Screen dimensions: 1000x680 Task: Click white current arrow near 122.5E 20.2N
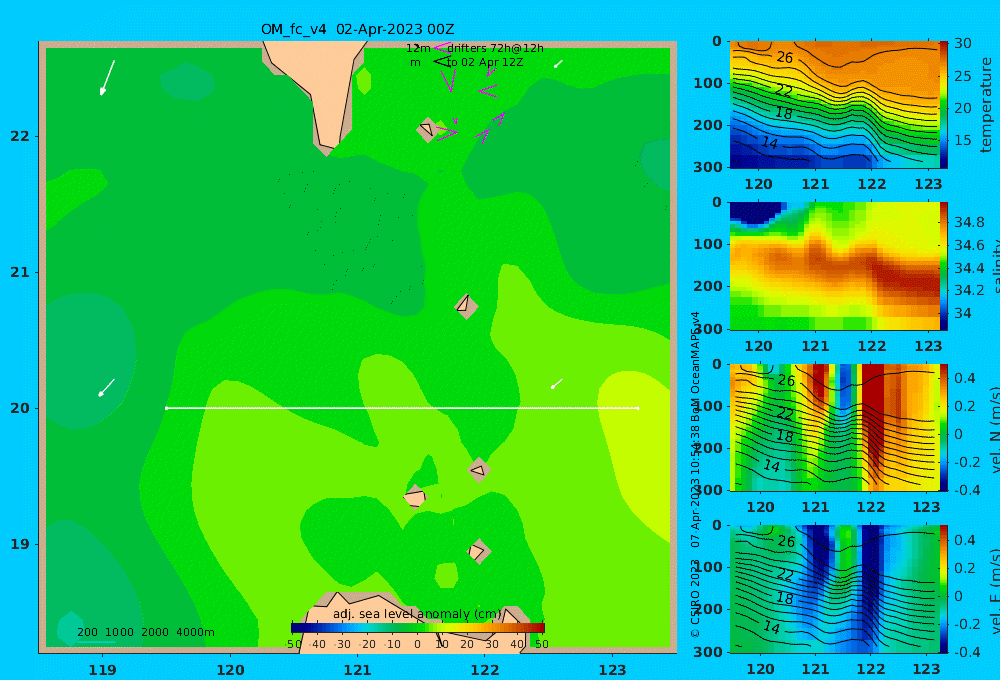pyautogui.click(x=557, y=383)
